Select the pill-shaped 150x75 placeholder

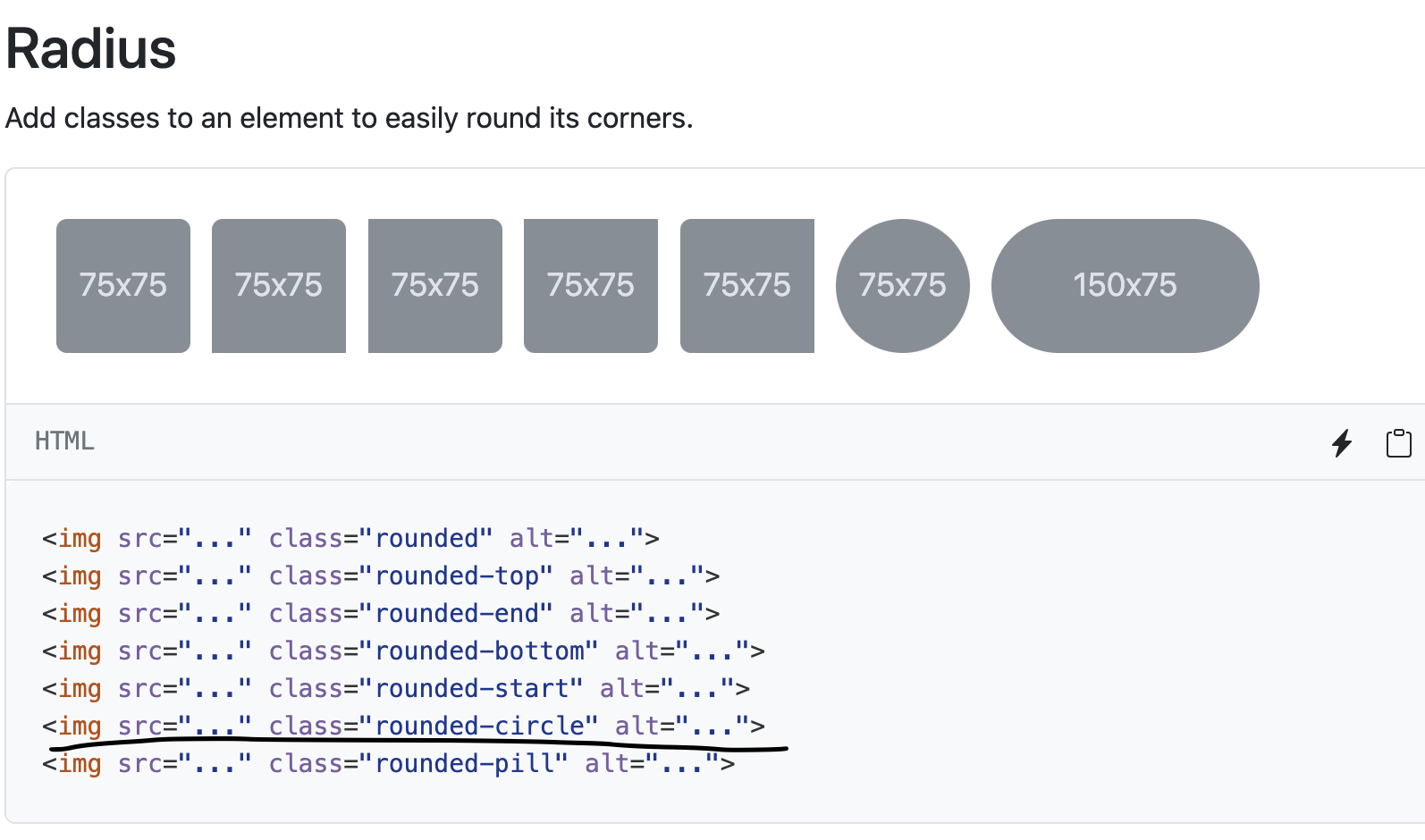pos(1126,286)
